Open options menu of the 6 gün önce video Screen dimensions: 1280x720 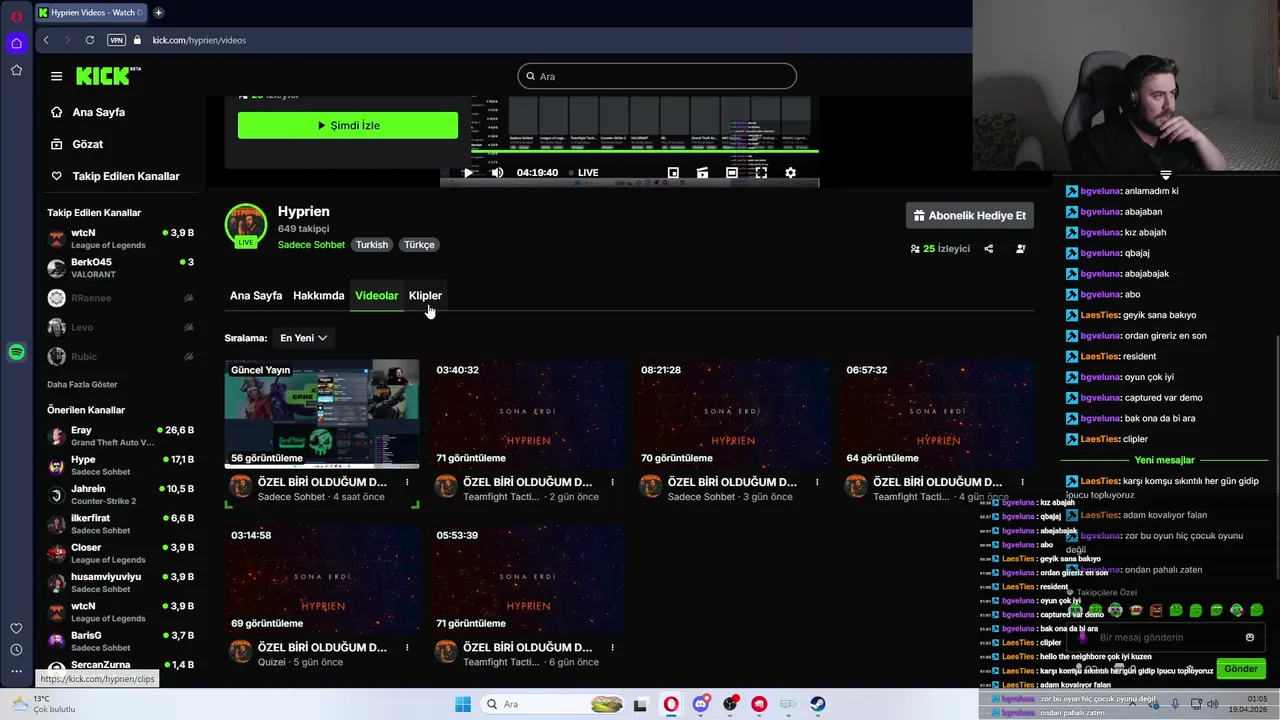pyautogui.click(x=612, y=647)
